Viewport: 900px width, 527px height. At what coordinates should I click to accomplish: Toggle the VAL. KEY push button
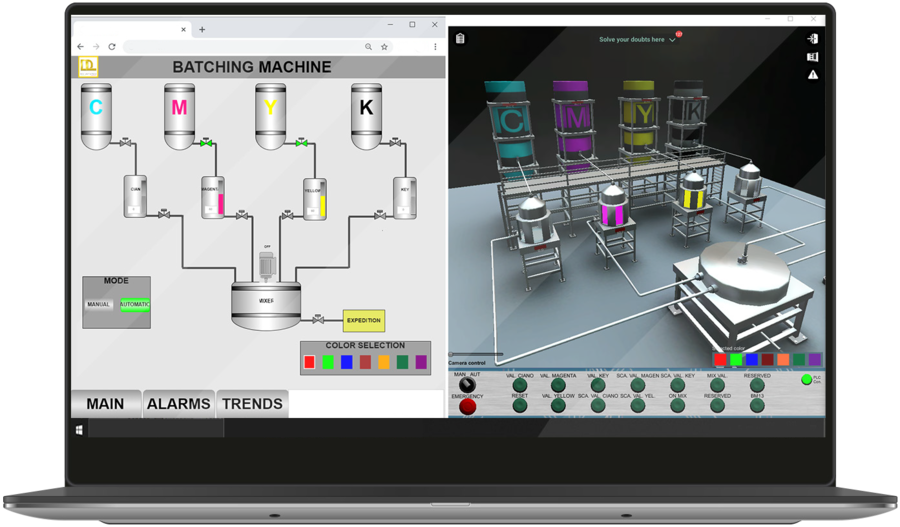[x=598, y=385]
